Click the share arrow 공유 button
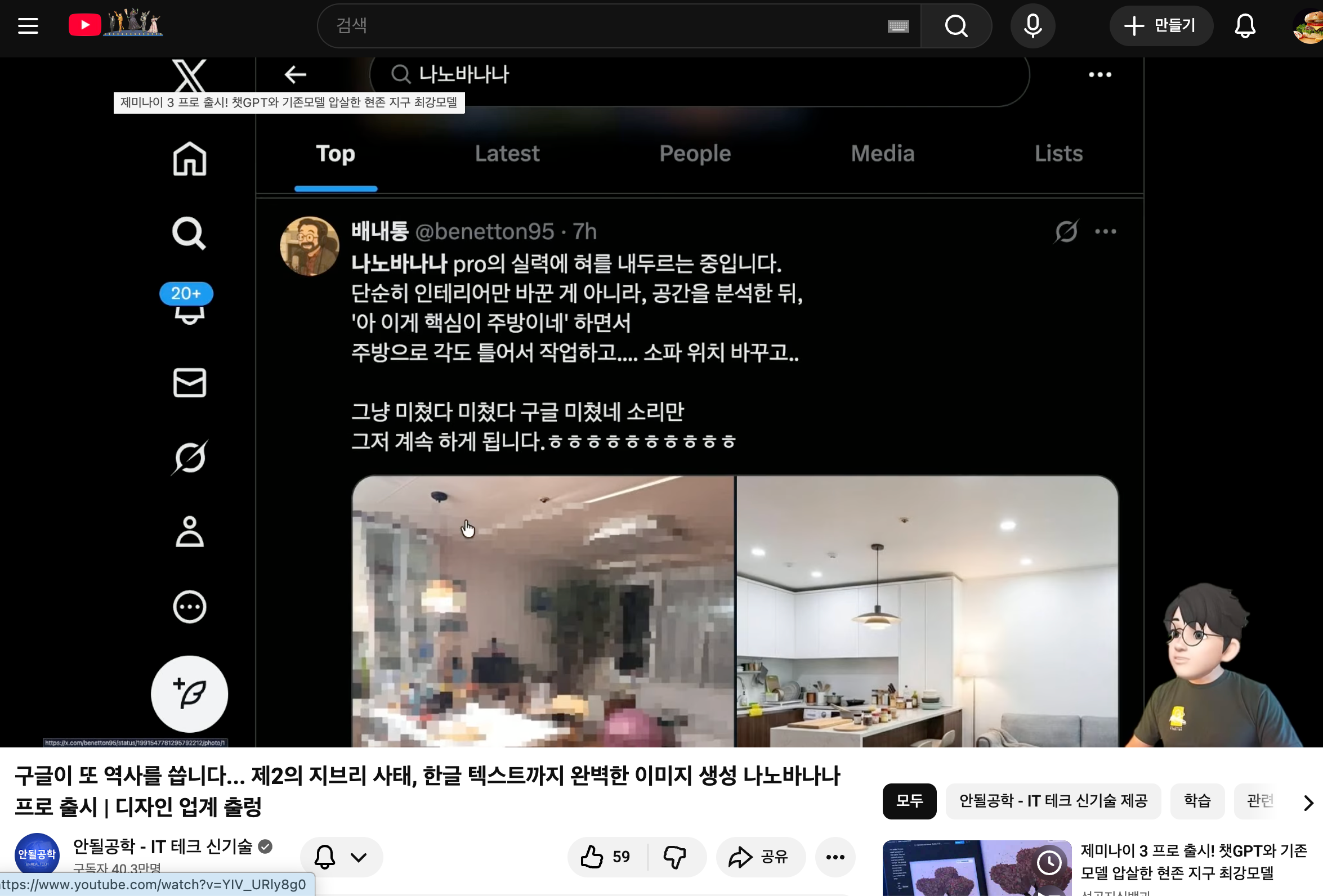 point(760,856)
